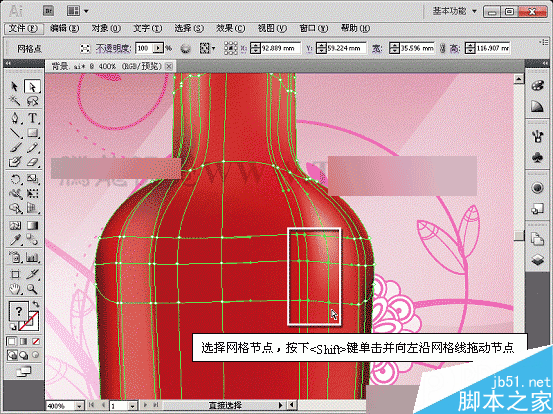Screen dimensions: 553x414
Task: Open the 基本功能 workspace switcher dropdown
Action: pos(455,11)
